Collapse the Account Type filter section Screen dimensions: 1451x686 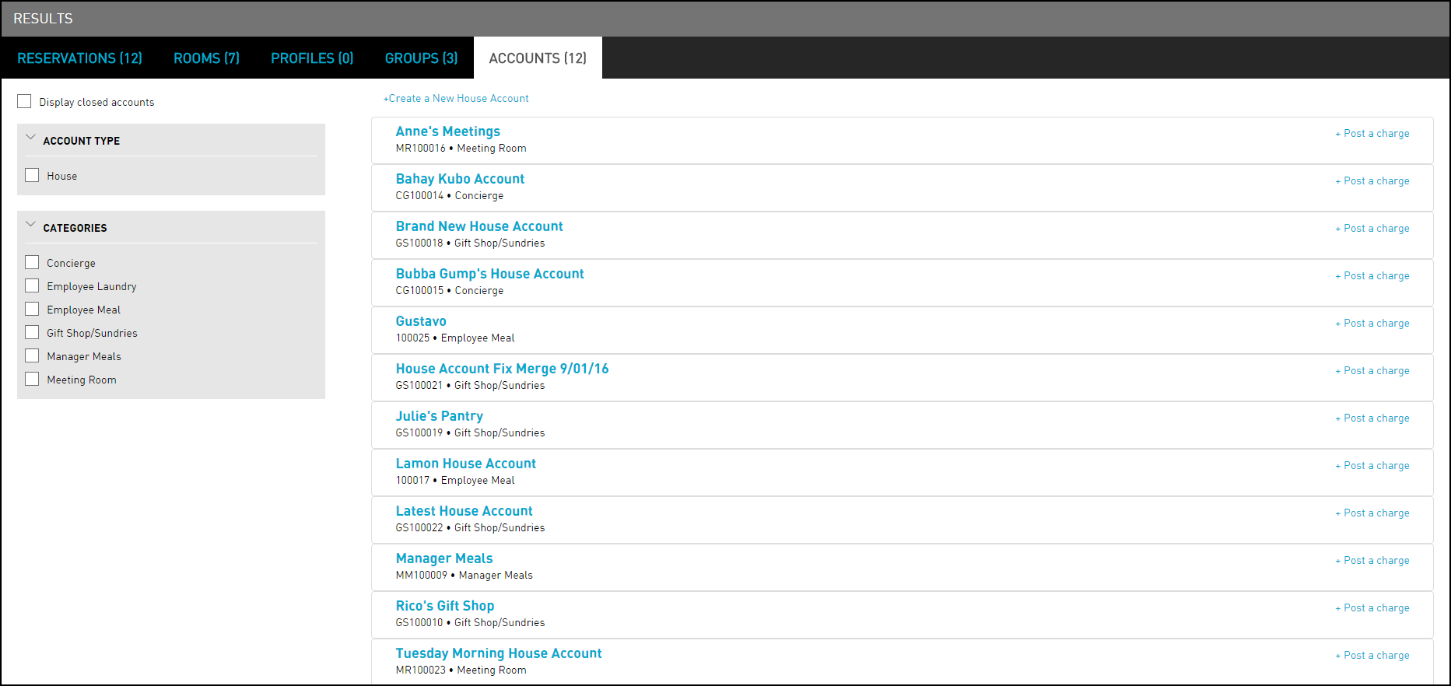click(x=30, y=140)
